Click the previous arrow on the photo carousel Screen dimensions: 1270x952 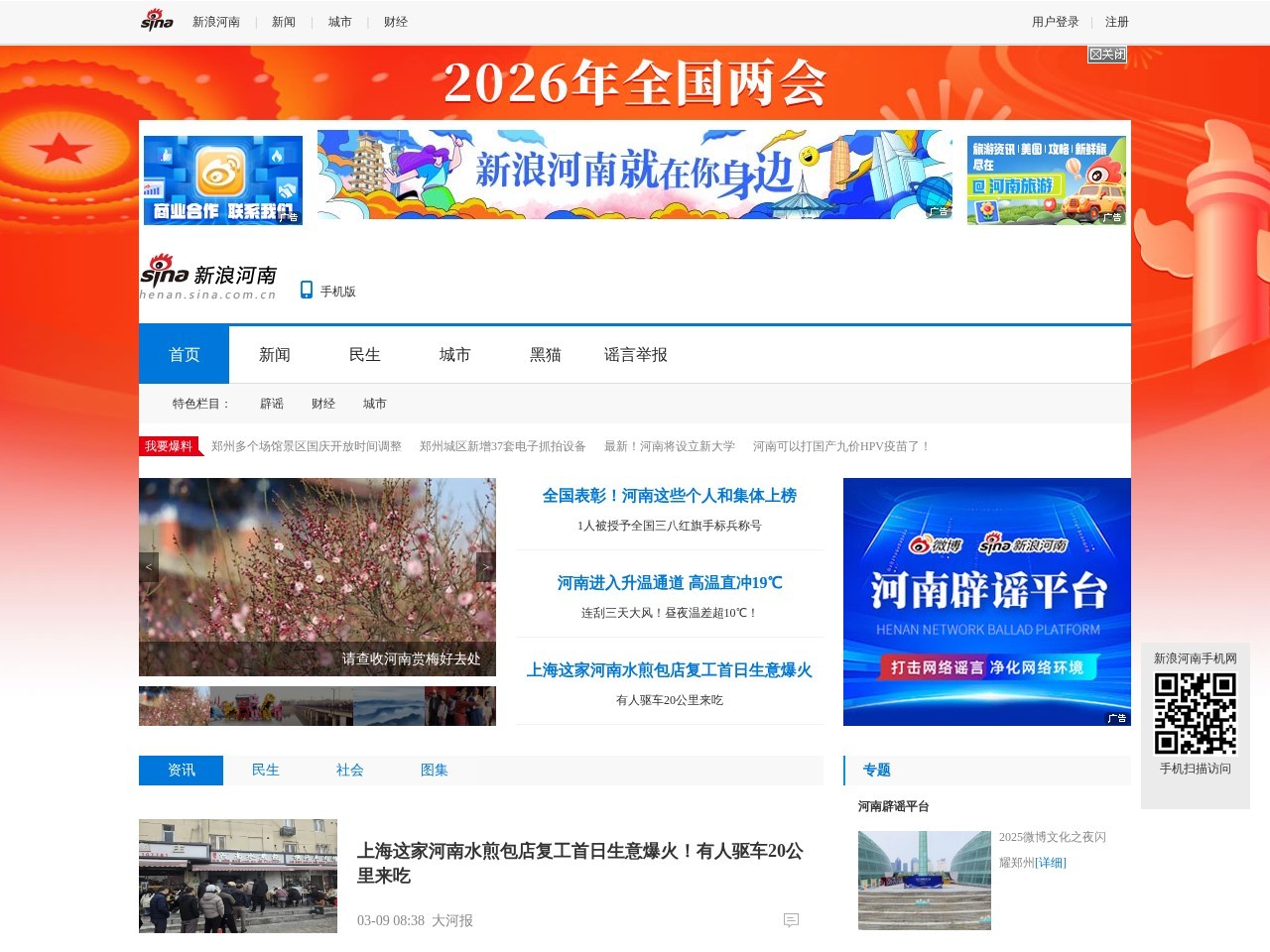click(x=149, y=566)
